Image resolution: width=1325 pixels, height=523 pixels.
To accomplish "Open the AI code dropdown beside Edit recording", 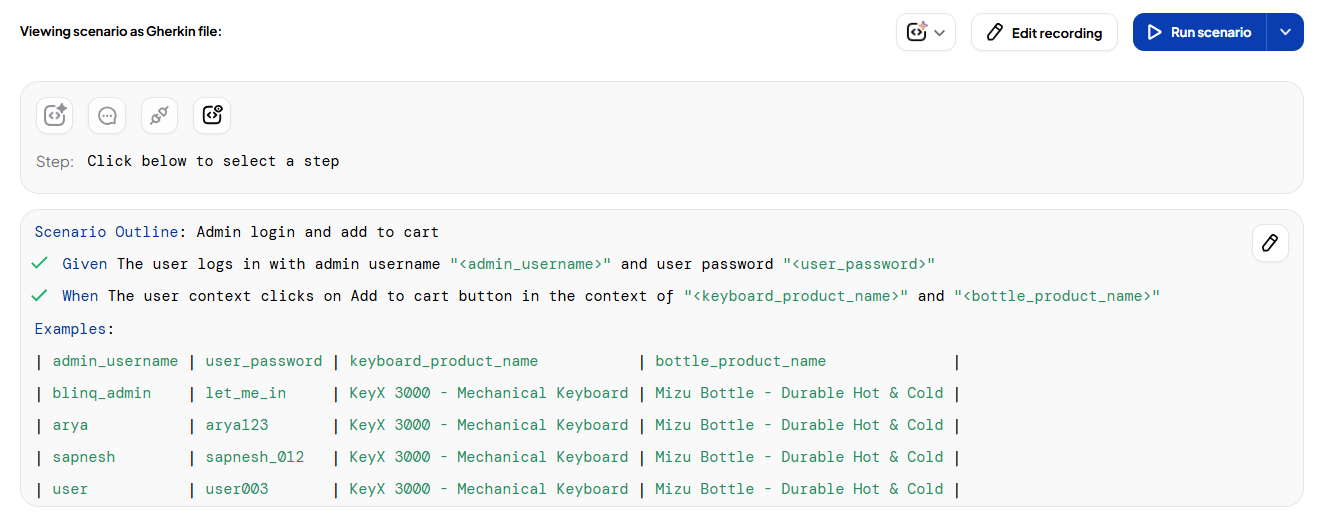I will click(x=925, y=32).
